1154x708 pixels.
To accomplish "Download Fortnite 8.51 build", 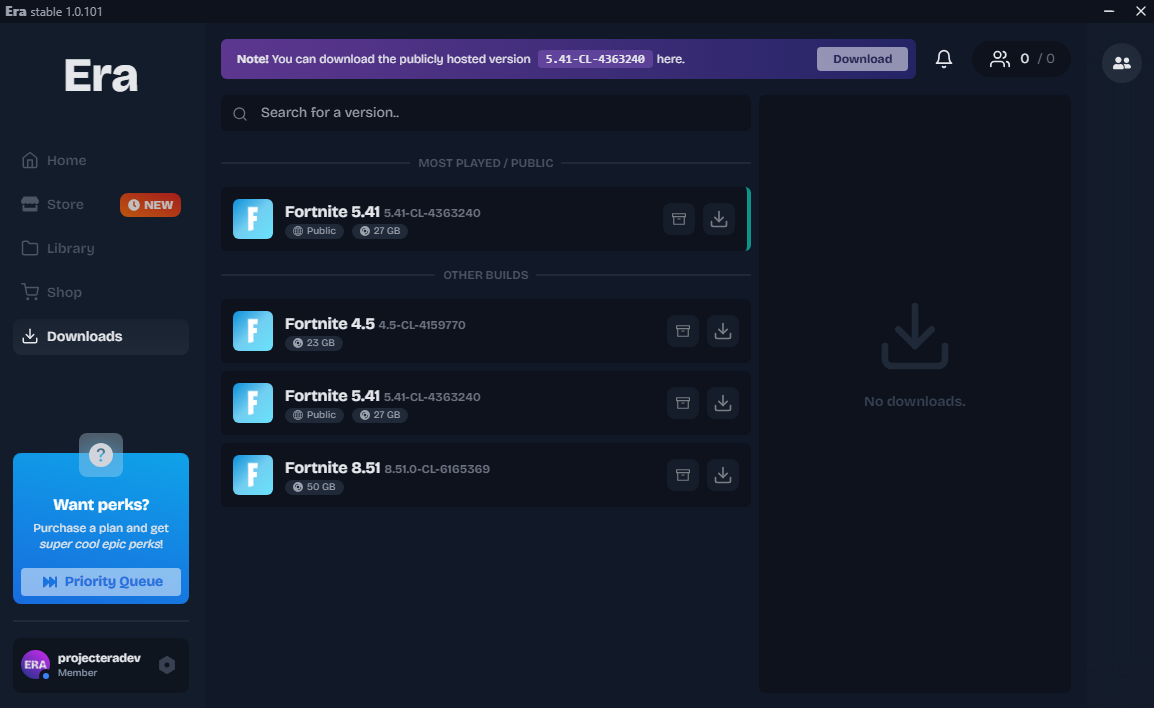I will coord(723,475).
